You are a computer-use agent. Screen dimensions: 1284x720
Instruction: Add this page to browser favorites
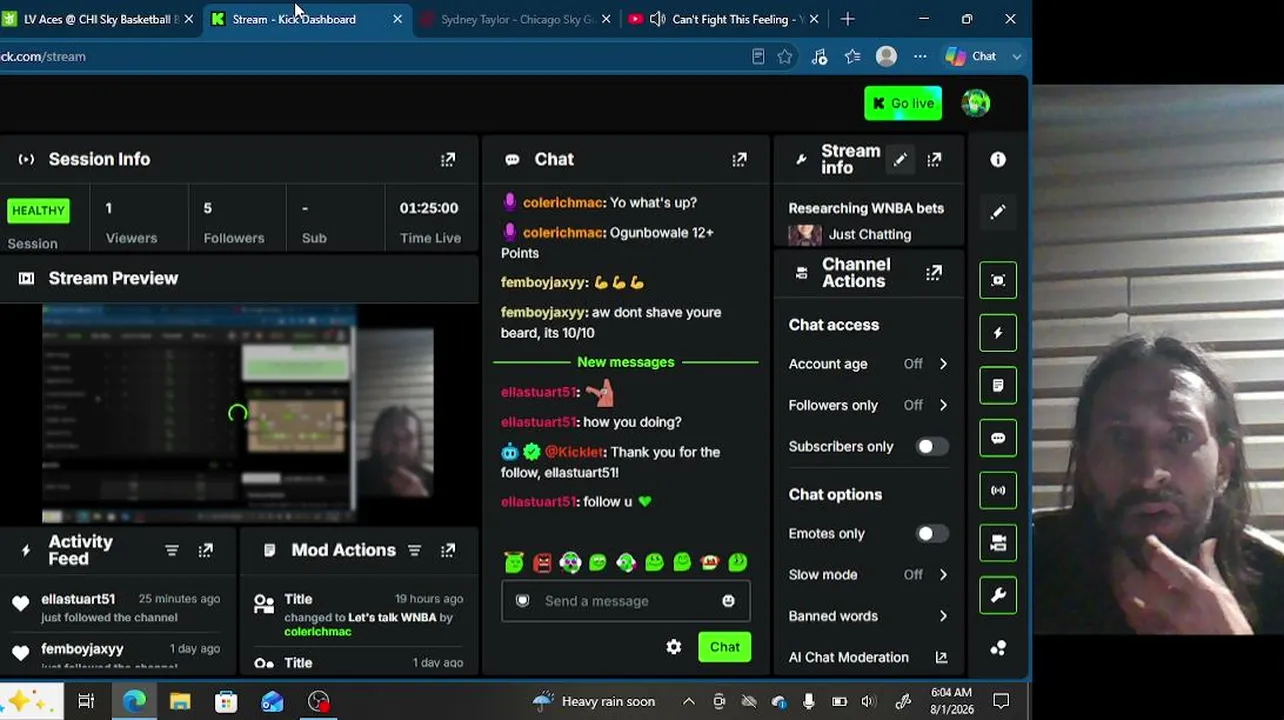[x=785, y=57]
